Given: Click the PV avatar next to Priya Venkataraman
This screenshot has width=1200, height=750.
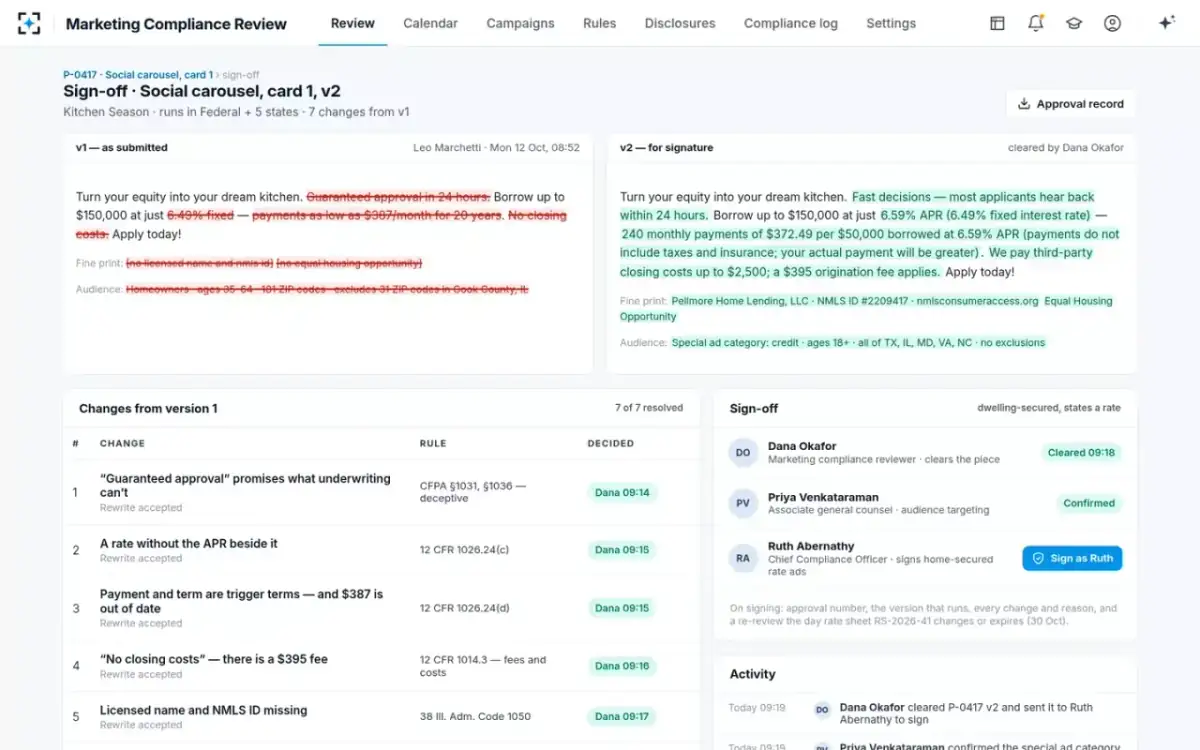Looking at the screenshot, I should tap(743, 503).
